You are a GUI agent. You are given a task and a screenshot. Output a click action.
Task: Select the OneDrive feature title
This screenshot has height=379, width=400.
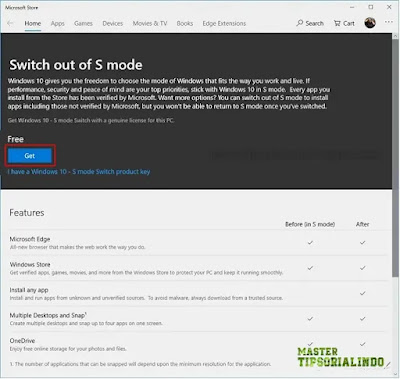tap(22, 341)
